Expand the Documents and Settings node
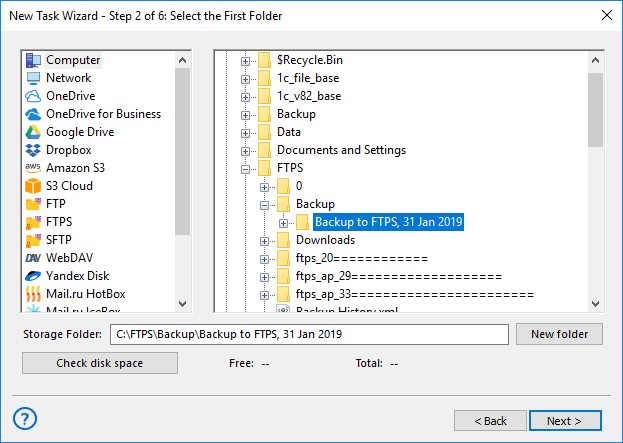This screenshot has width=623, height=443. (x=246, y=151)
